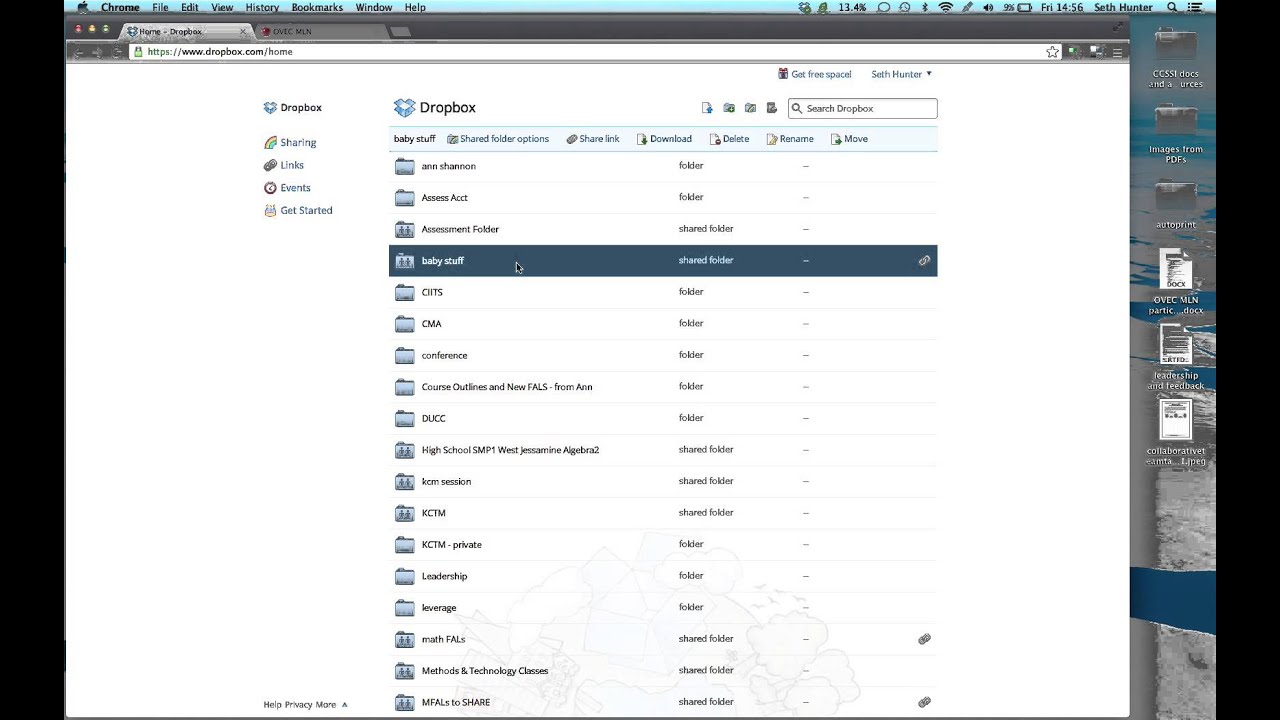Open the DUCC folder

433,419
